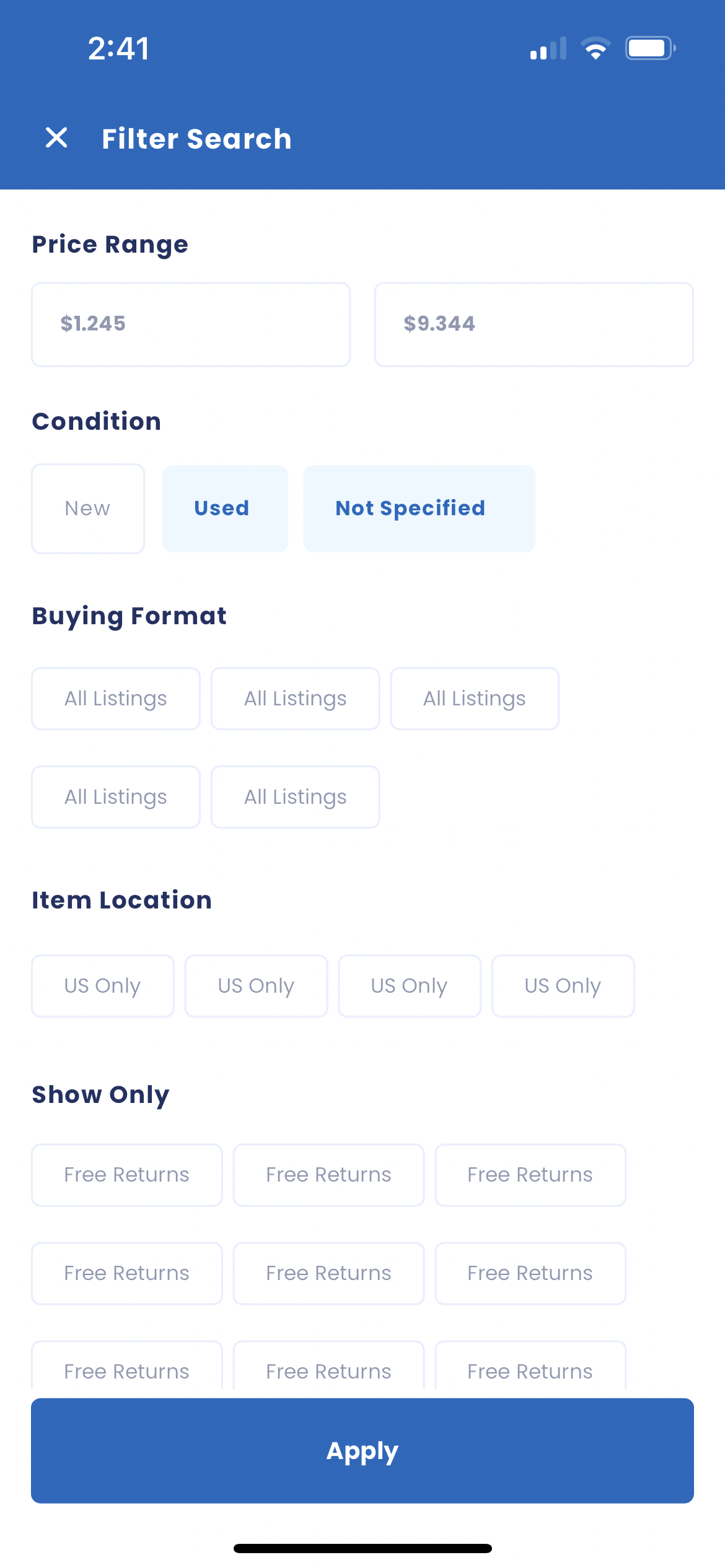Edit the minimum price field showing $1.245
Viewport: 725px width, 1568px height.
[190, 323]
